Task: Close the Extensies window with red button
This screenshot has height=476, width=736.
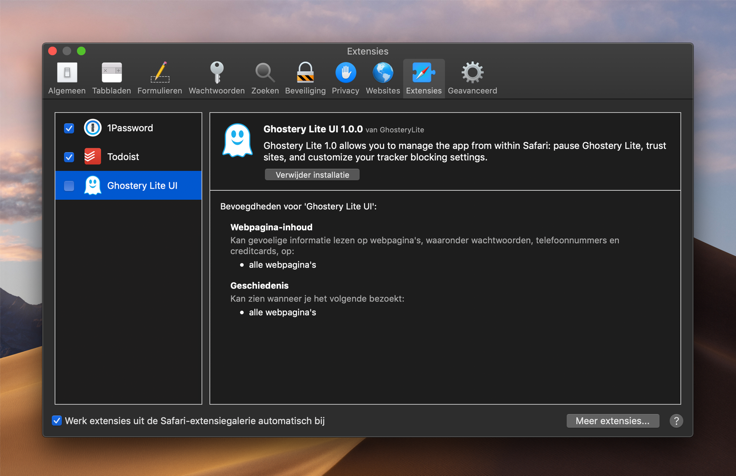Action: coord(53,51)
